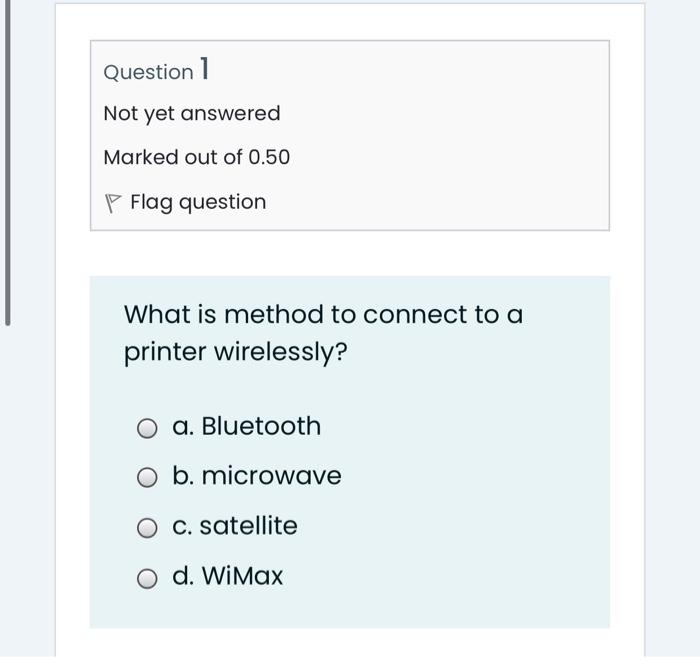Click the WiMax answer label
The width and height of the screenshot is (700, 657).
tap(242, 576)
